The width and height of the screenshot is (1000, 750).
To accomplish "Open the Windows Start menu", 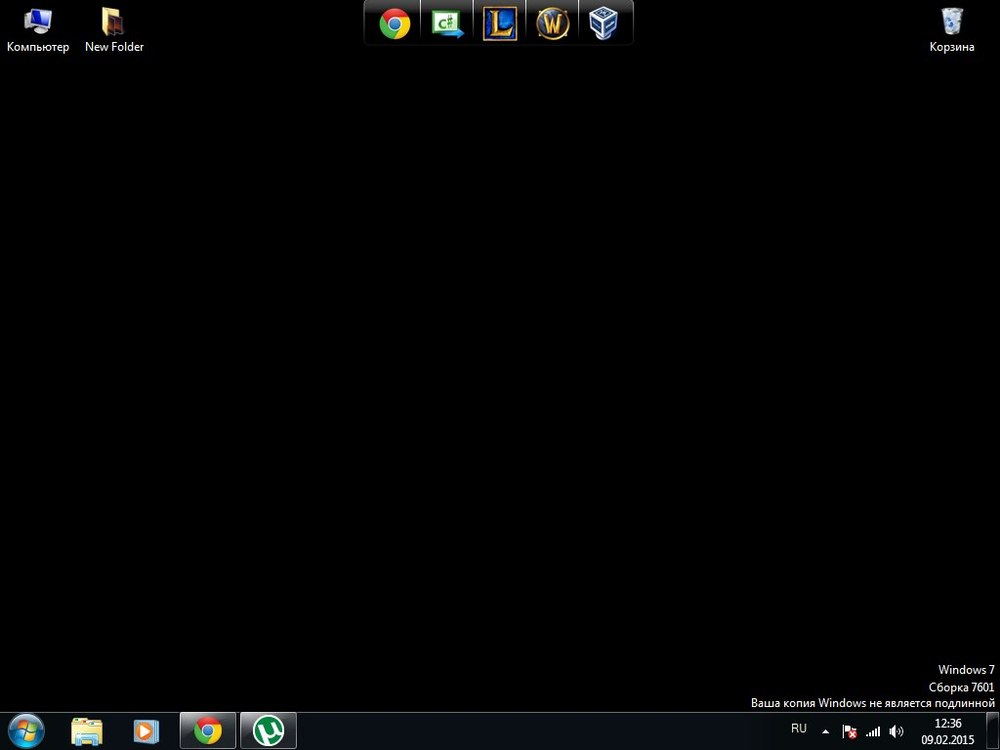I will (x=26, y=731).
